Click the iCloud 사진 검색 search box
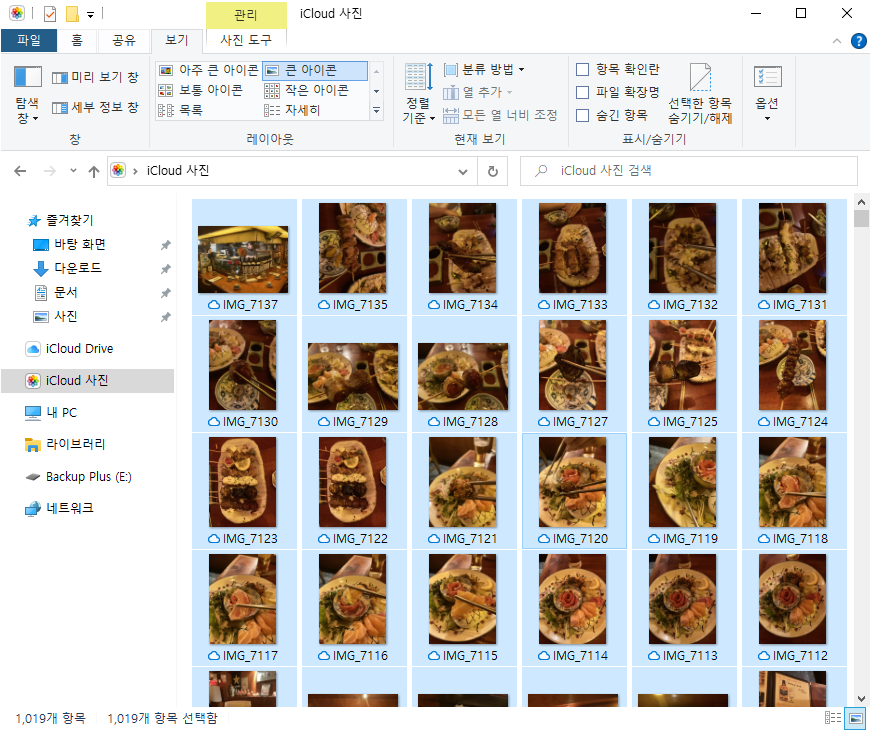The image size is (871, 731). coord(688,171)
